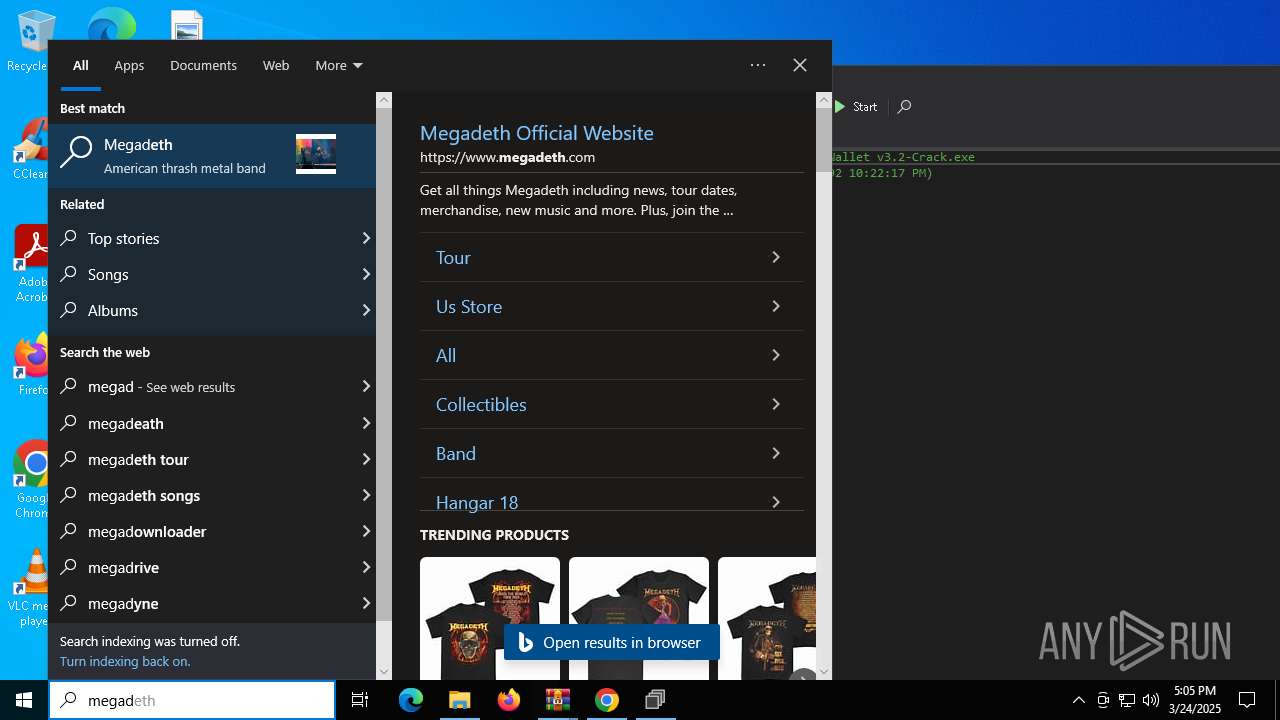Open the Band sitelink
Image resolution: width=1280 pixels, height=720 pixels.
coord(612,453)
